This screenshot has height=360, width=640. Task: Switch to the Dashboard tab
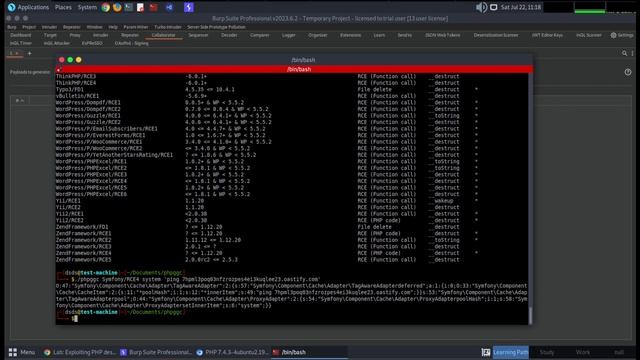coord(20,35)
